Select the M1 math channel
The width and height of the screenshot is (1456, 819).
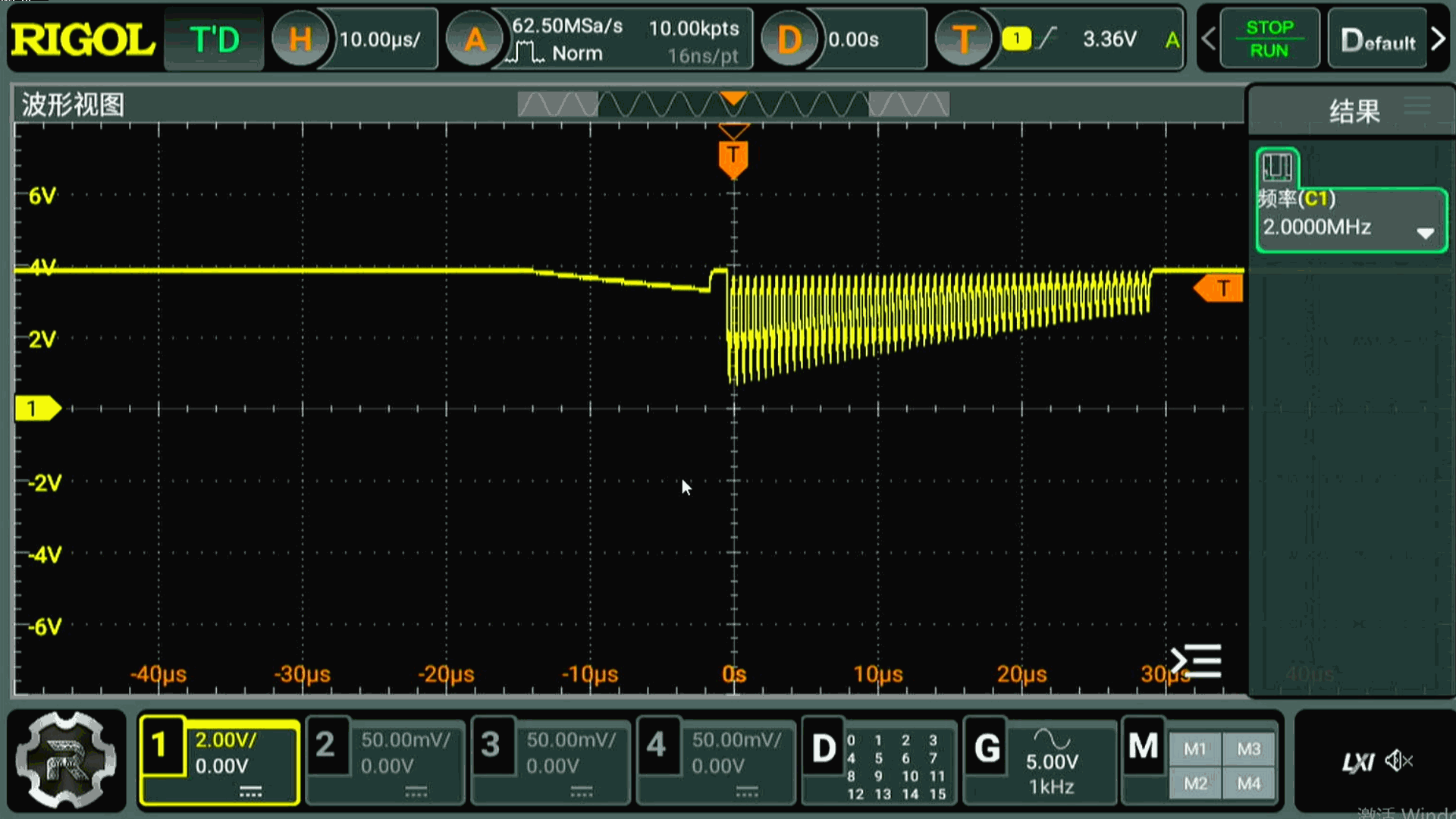pyautogui.click(x=1195, y=749)
